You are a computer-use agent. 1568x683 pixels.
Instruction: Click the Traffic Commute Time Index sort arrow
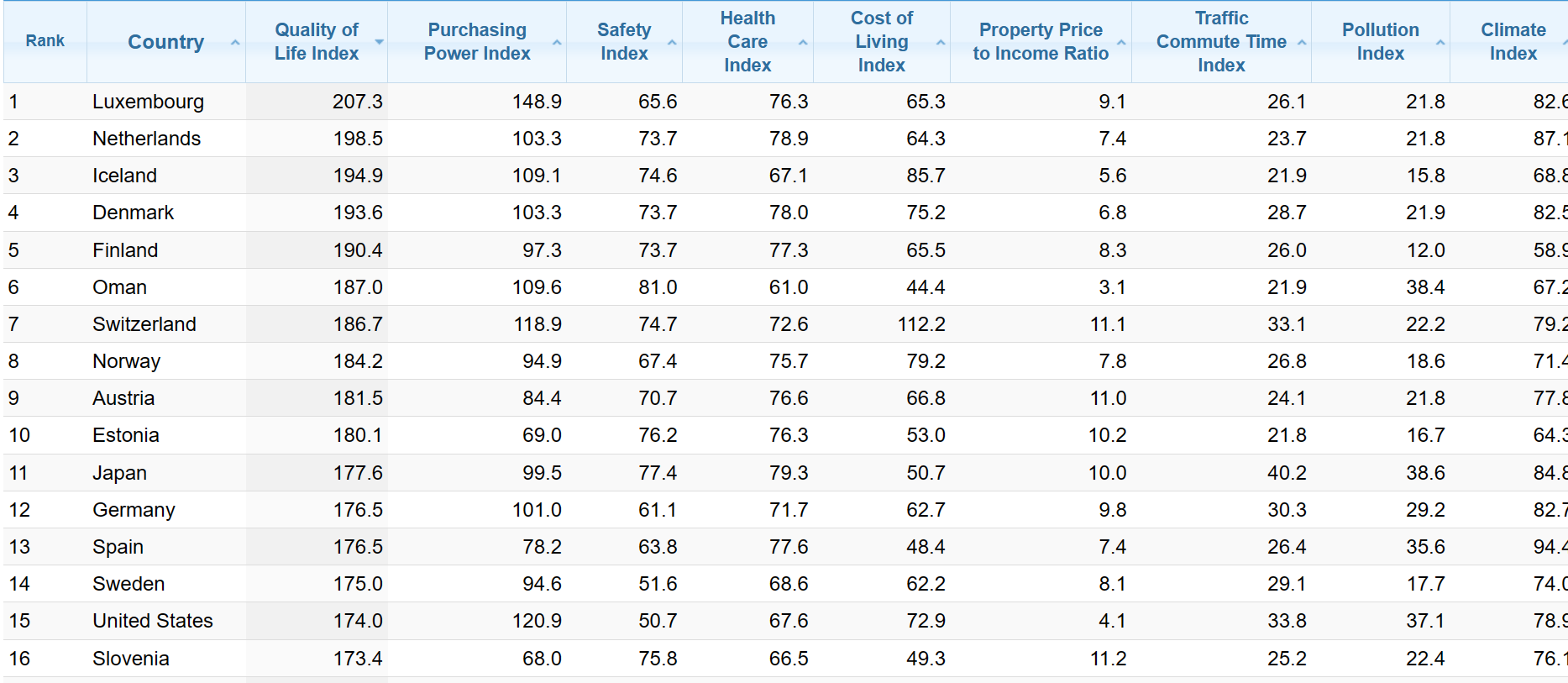(x=1302, y=42)
